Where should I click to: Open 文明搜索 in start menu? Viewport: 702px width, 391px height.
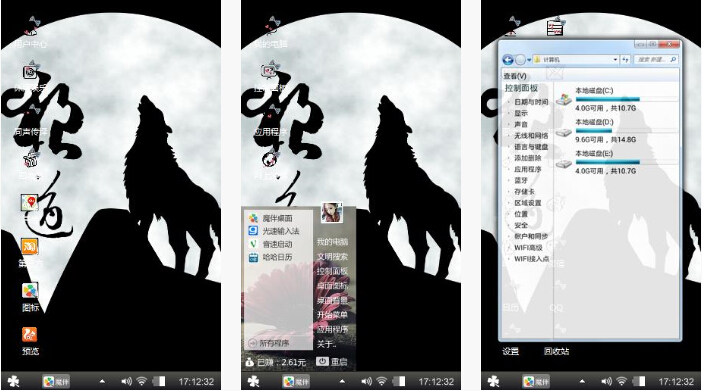[x=332, y=257]
